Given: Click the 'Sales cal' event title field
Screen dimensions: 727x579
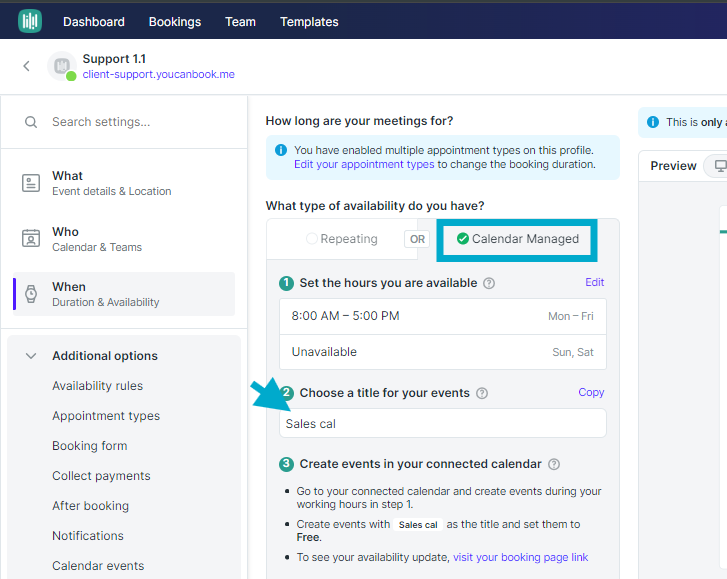Looking at the screenshot, I should [442, 423].
